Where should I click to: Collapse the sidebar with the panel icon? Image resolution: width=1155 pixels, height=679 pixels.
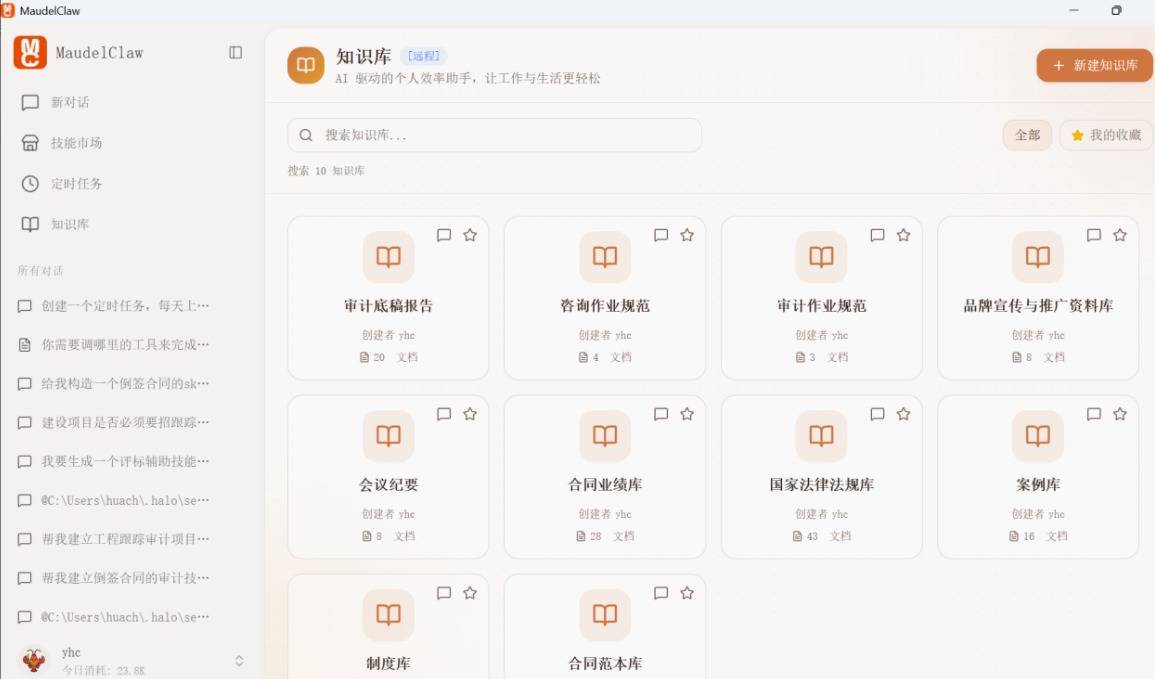pyautogui.click(x=236, y=52)
